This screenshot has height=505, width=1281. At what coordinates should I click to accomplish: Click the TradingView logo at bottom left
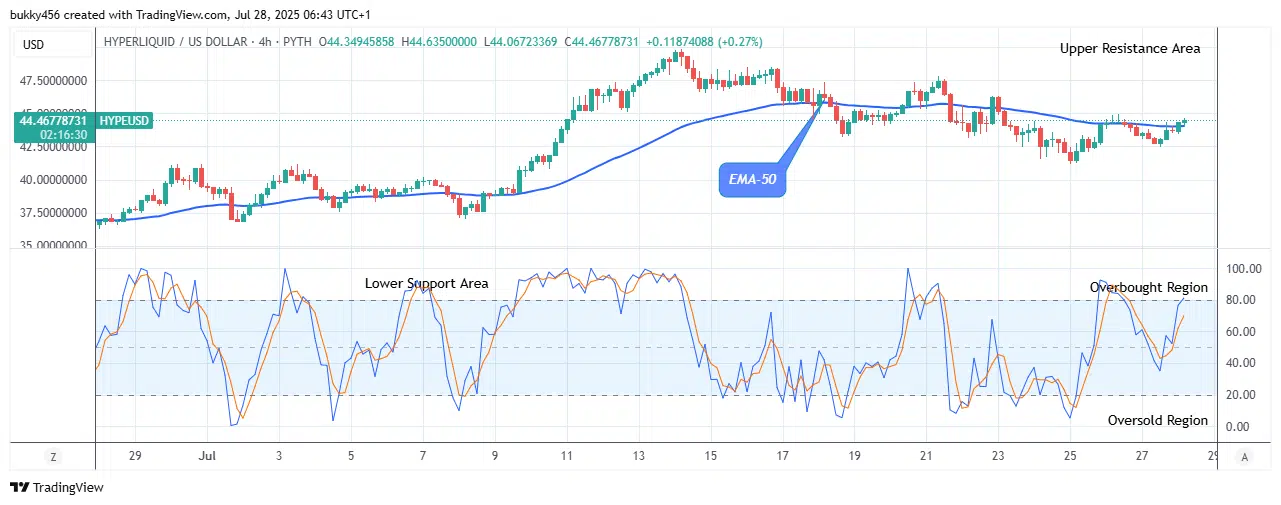click(57, 488)
